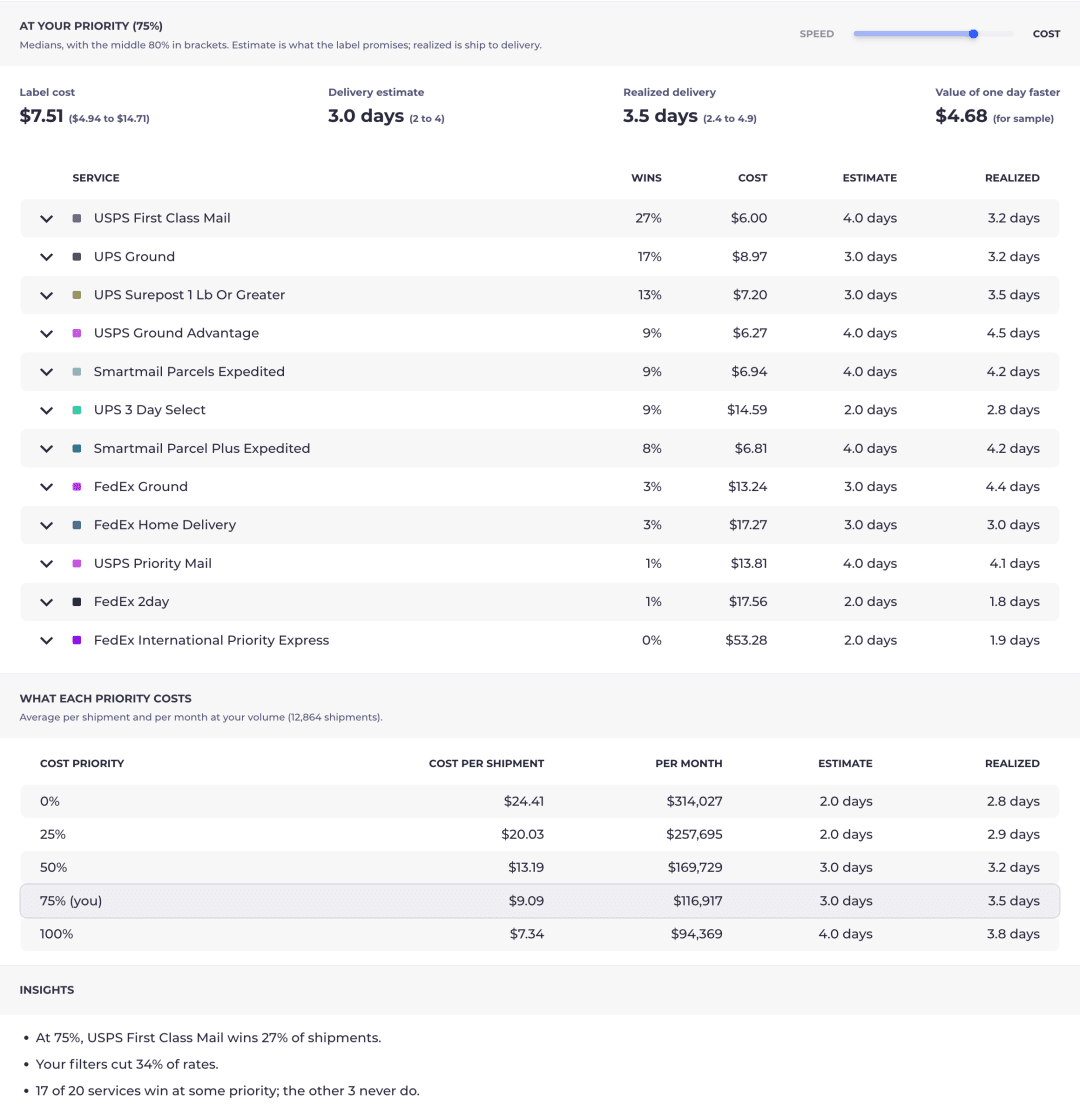1080x1119 pixels.
Task: Click insight about 17 of 20 services
Action: 228,1090
